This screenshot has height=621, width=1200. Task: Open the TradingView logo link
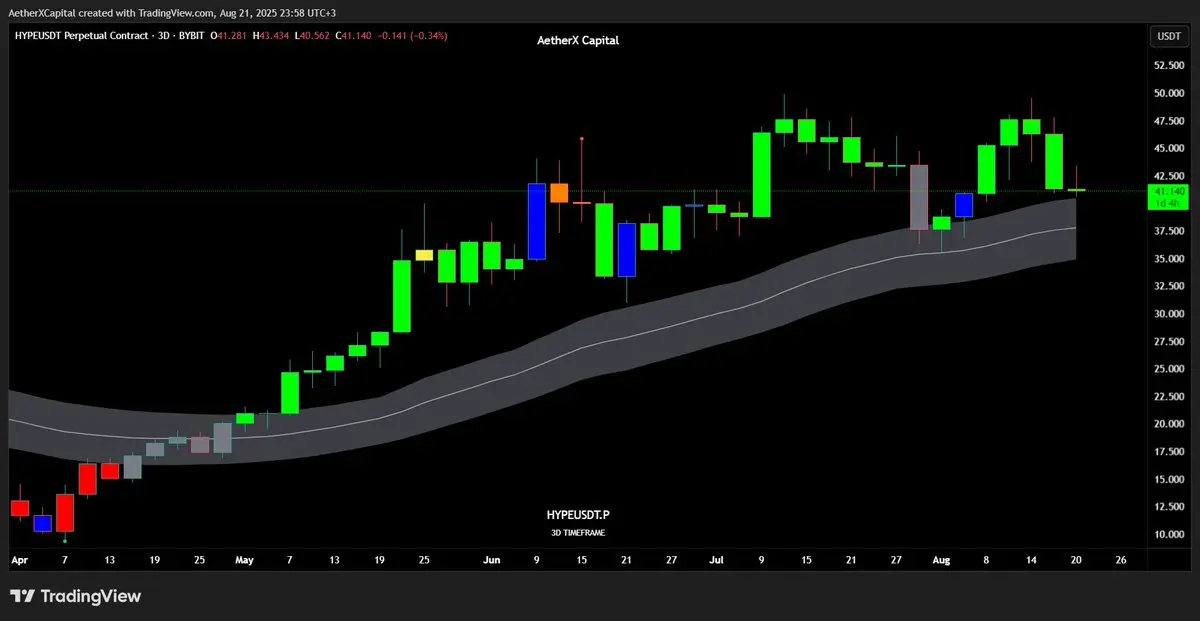click(76, 597)
